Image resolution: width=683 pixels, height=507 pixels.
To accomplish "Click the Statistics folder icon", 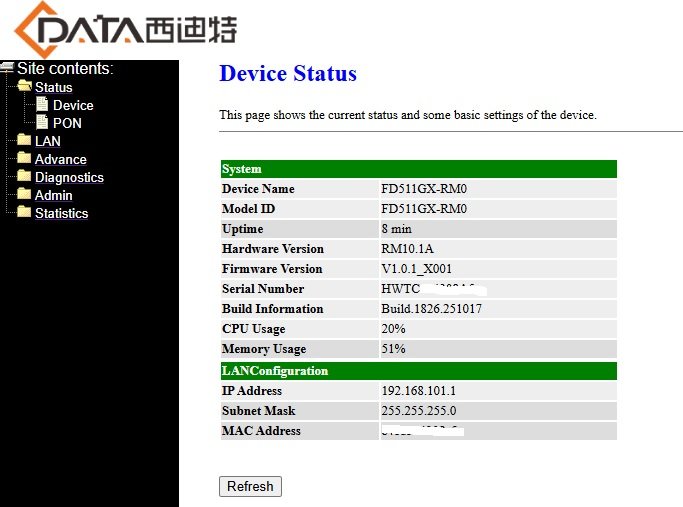I will pyautogui.click(x=24, y=212).
